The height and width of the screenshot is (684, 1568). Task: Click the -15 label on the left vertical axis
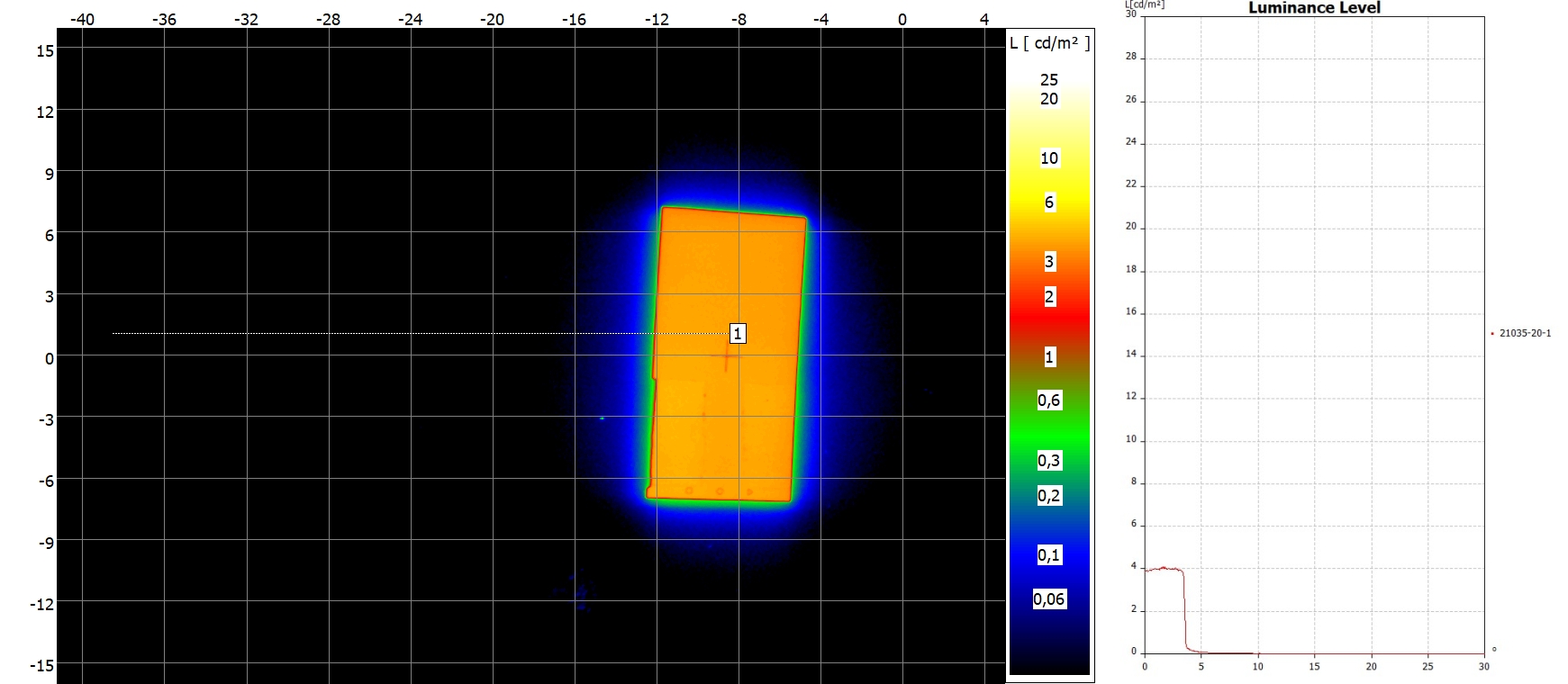[x=41, y=666]
